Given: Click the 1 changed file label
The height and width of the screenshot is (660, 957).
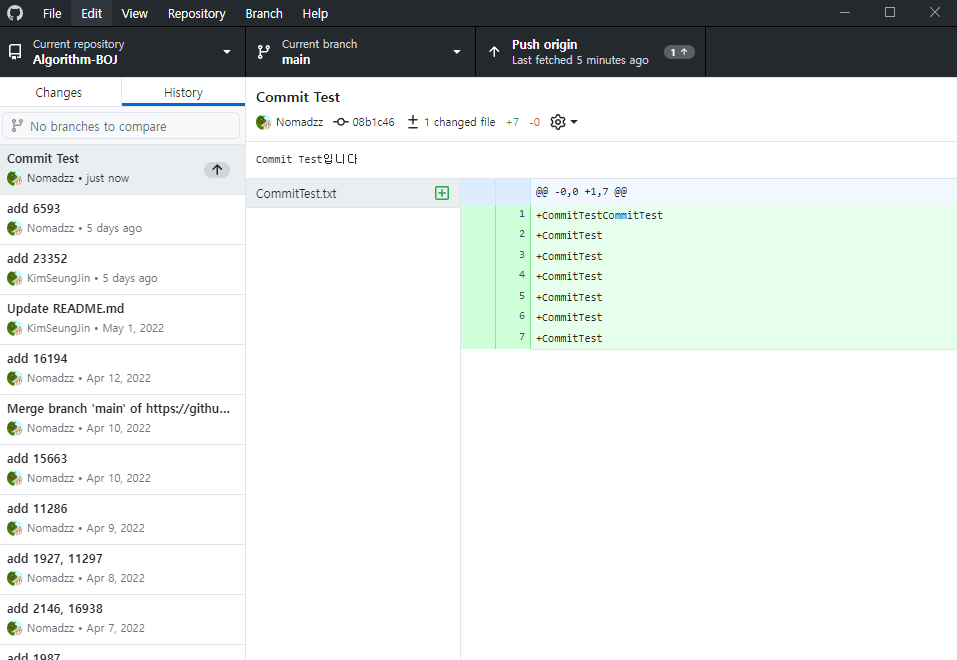Looking at the screenshot, I should 460,122.
